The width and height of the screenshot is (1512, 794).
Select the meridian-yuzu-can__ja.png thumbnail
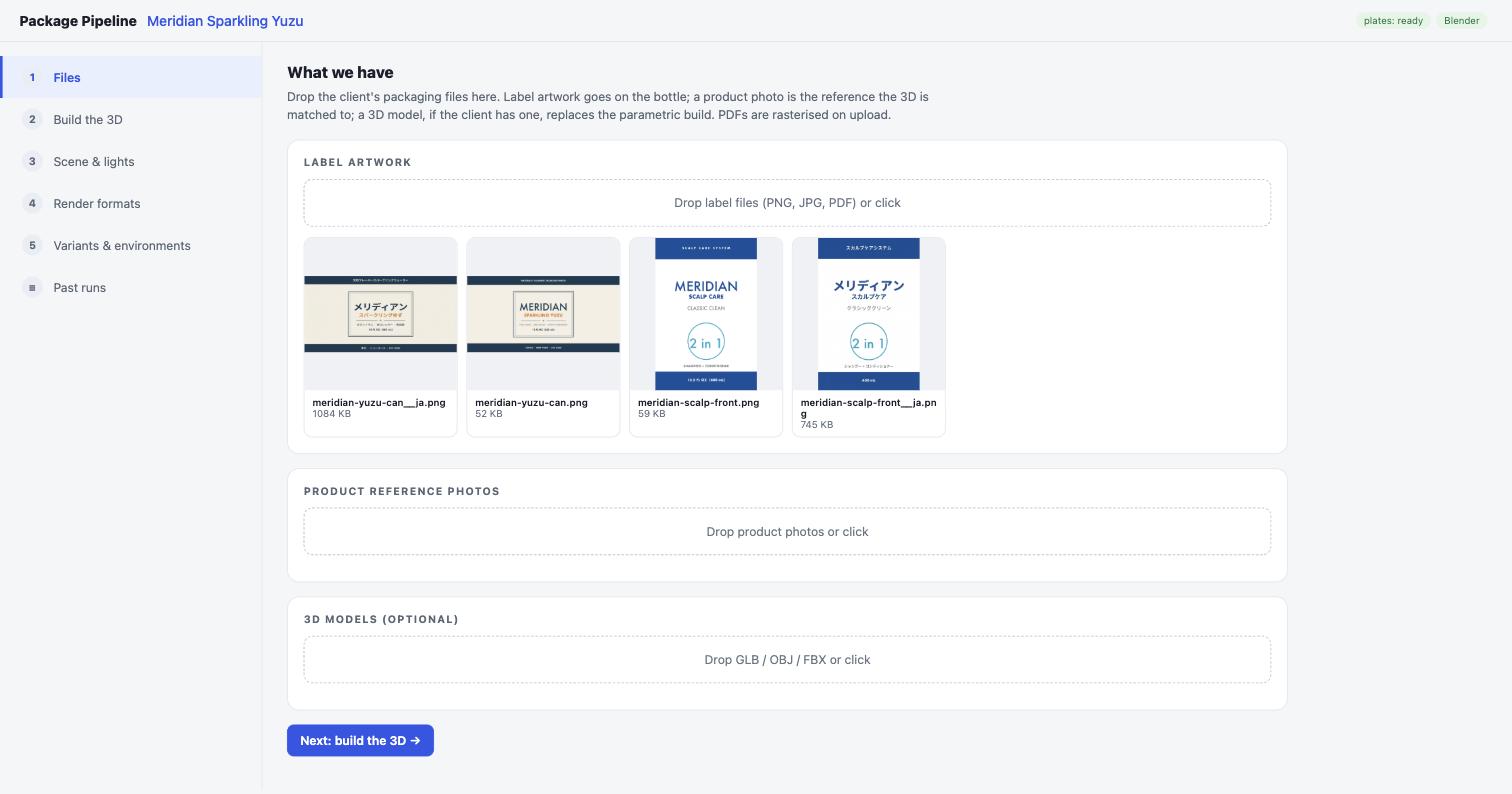coord(380,314)
